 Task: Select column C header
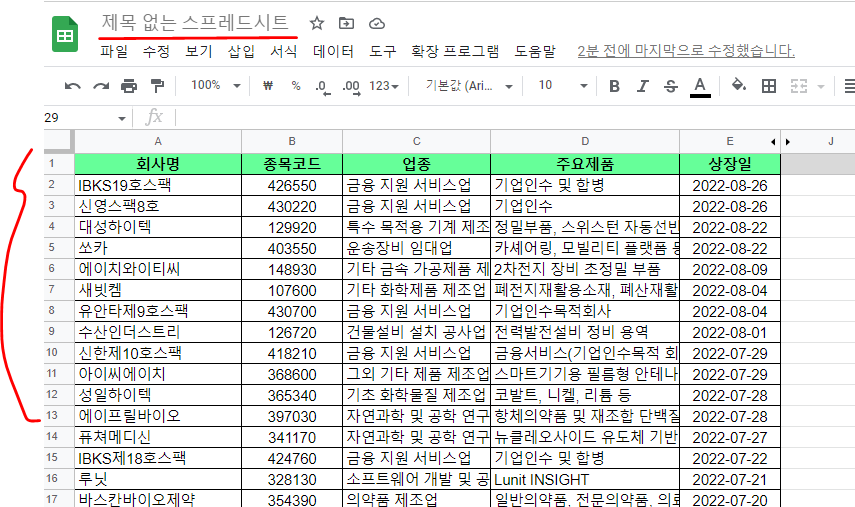point(417,141)
